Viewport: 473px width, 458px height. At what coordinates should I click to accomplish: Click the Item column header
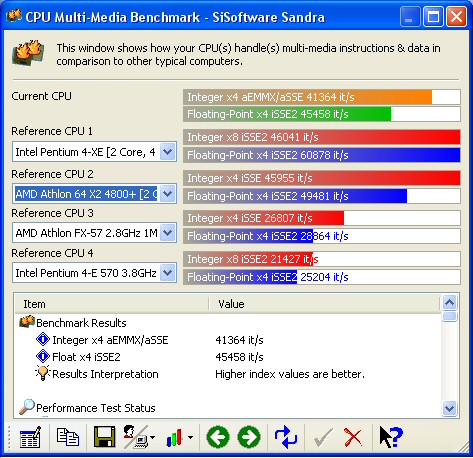112,304
